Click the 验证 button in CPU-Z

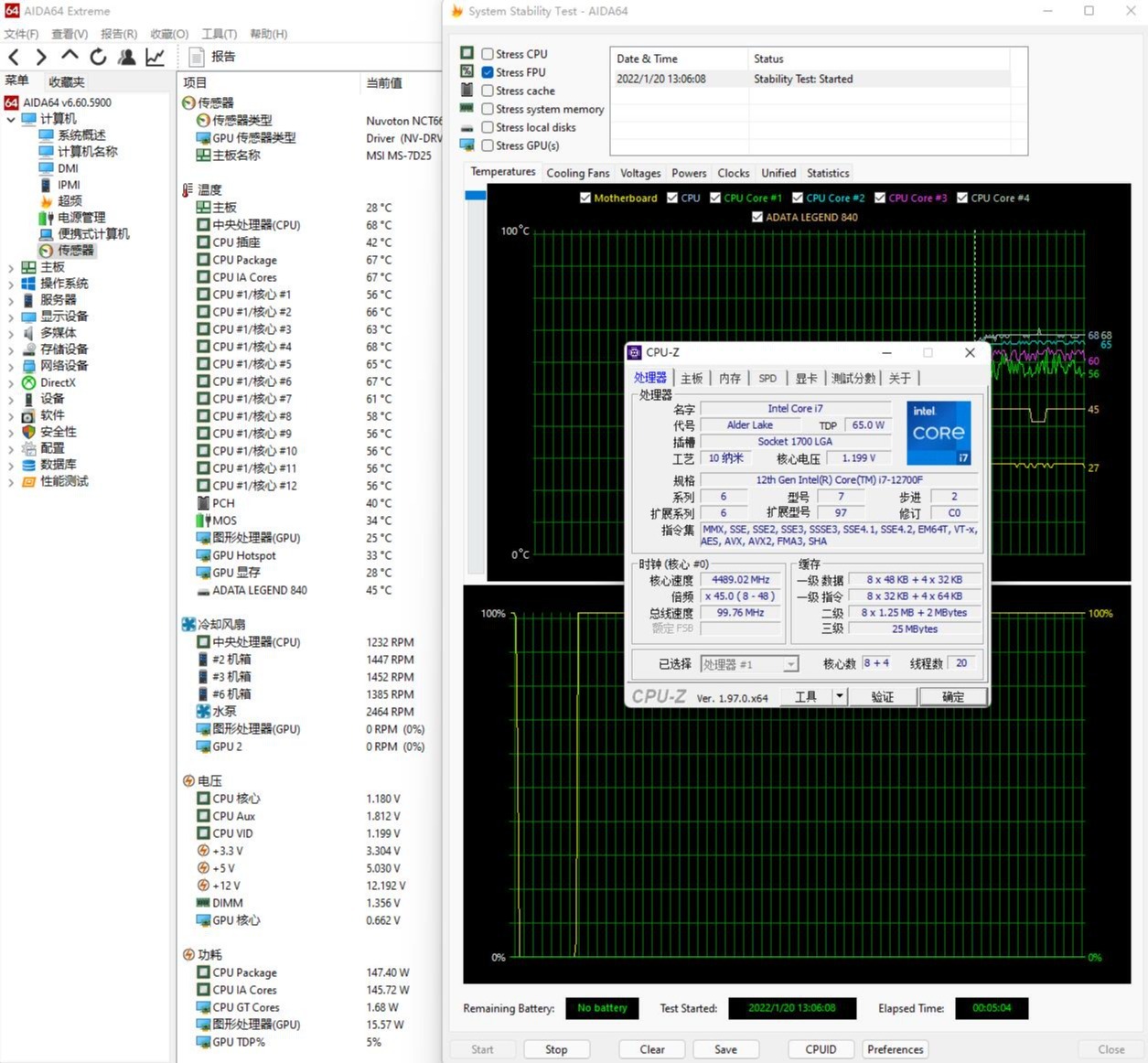(882, 697)
